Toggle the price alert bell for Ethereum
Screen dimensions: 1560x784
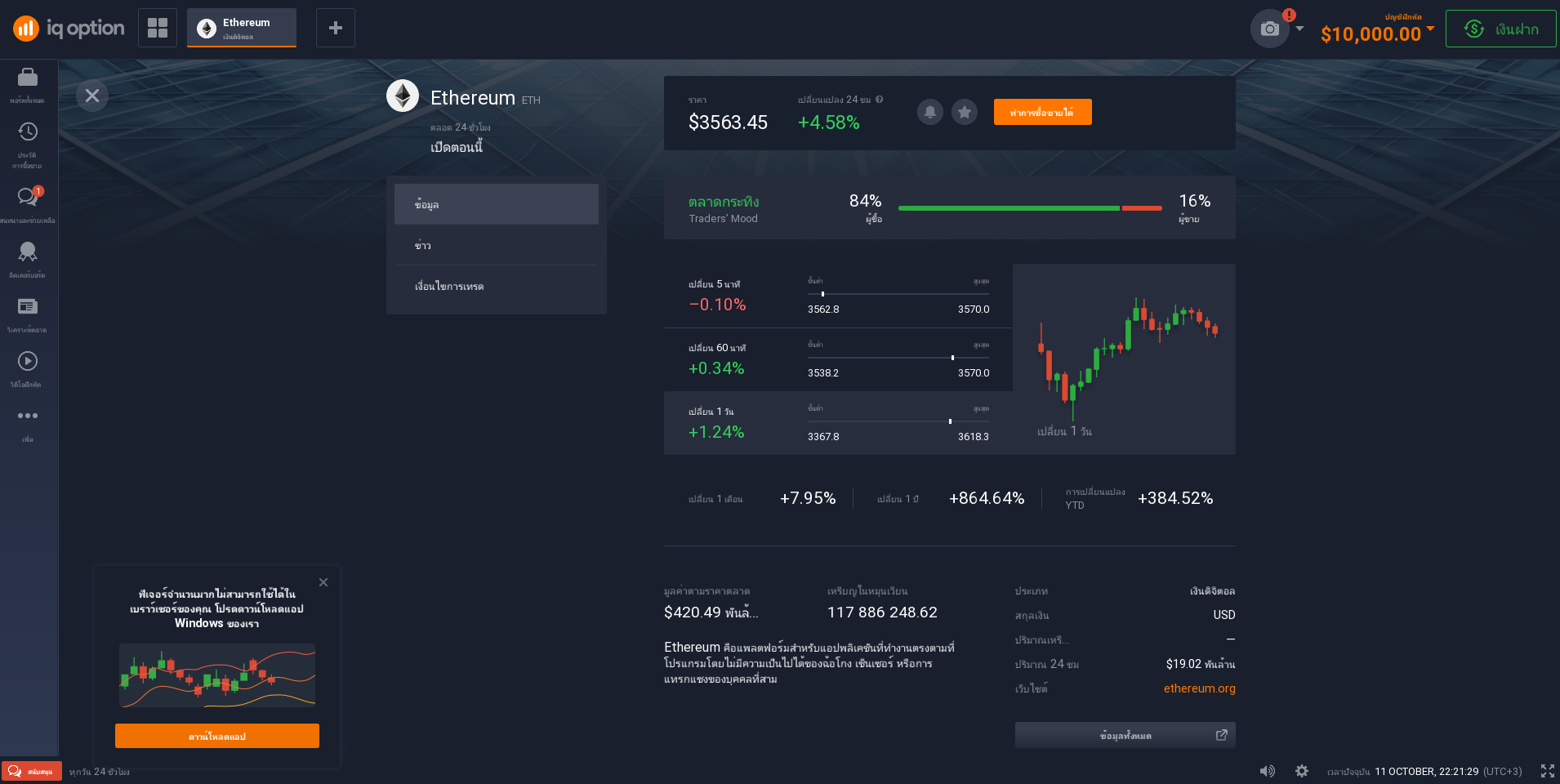click(x=929, y=112)
